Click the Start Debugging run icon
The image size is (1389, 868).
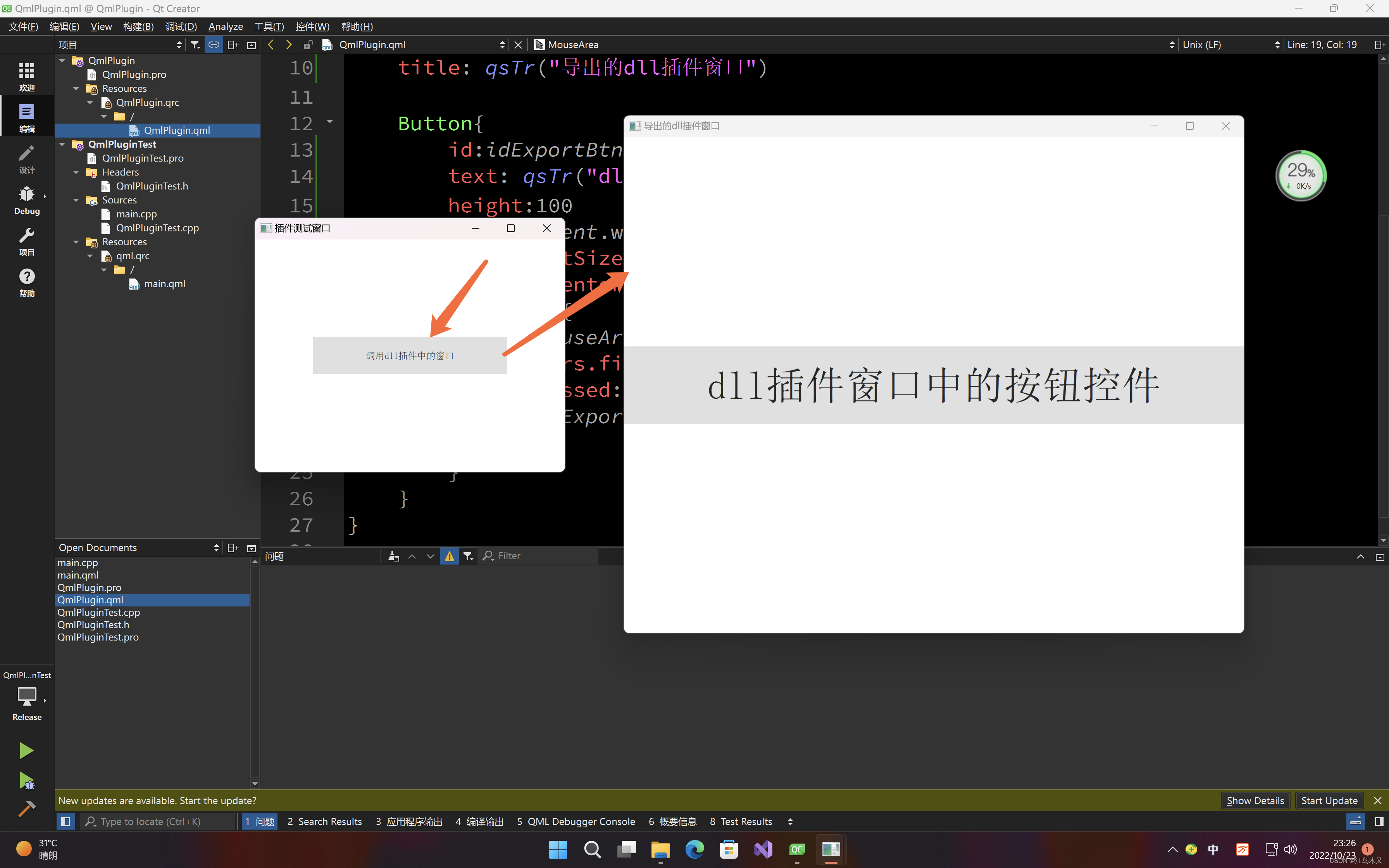[26, 780]
